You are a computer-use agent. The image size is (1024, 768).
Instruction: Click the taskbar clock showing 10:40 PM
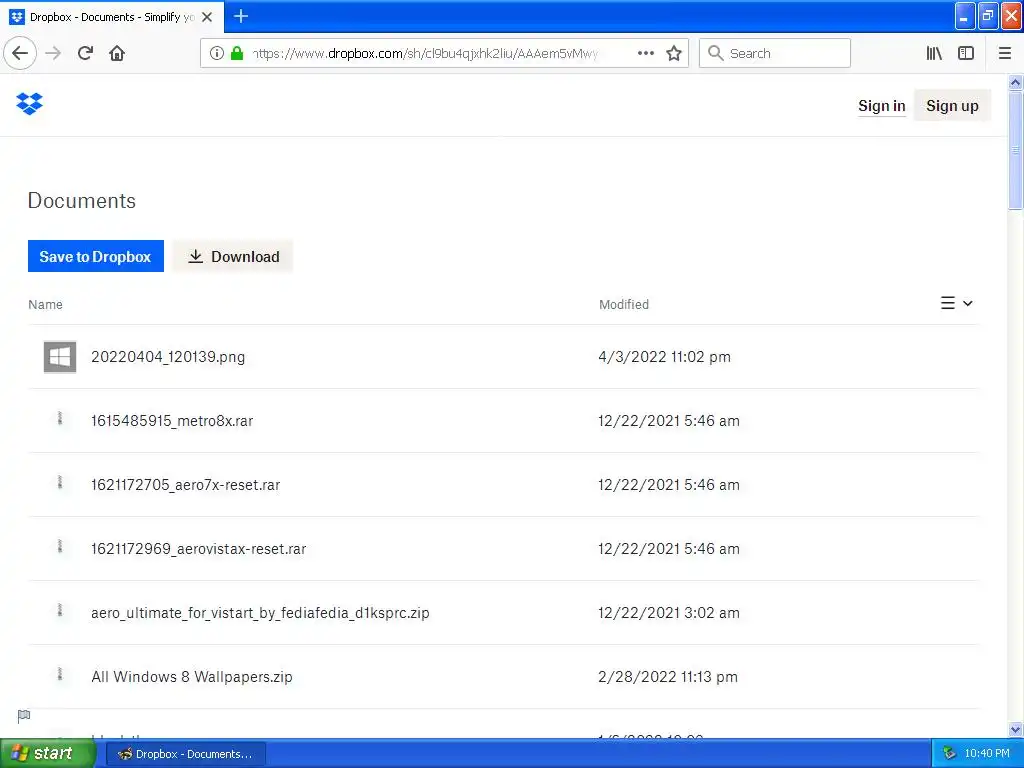tap(987, 754)
